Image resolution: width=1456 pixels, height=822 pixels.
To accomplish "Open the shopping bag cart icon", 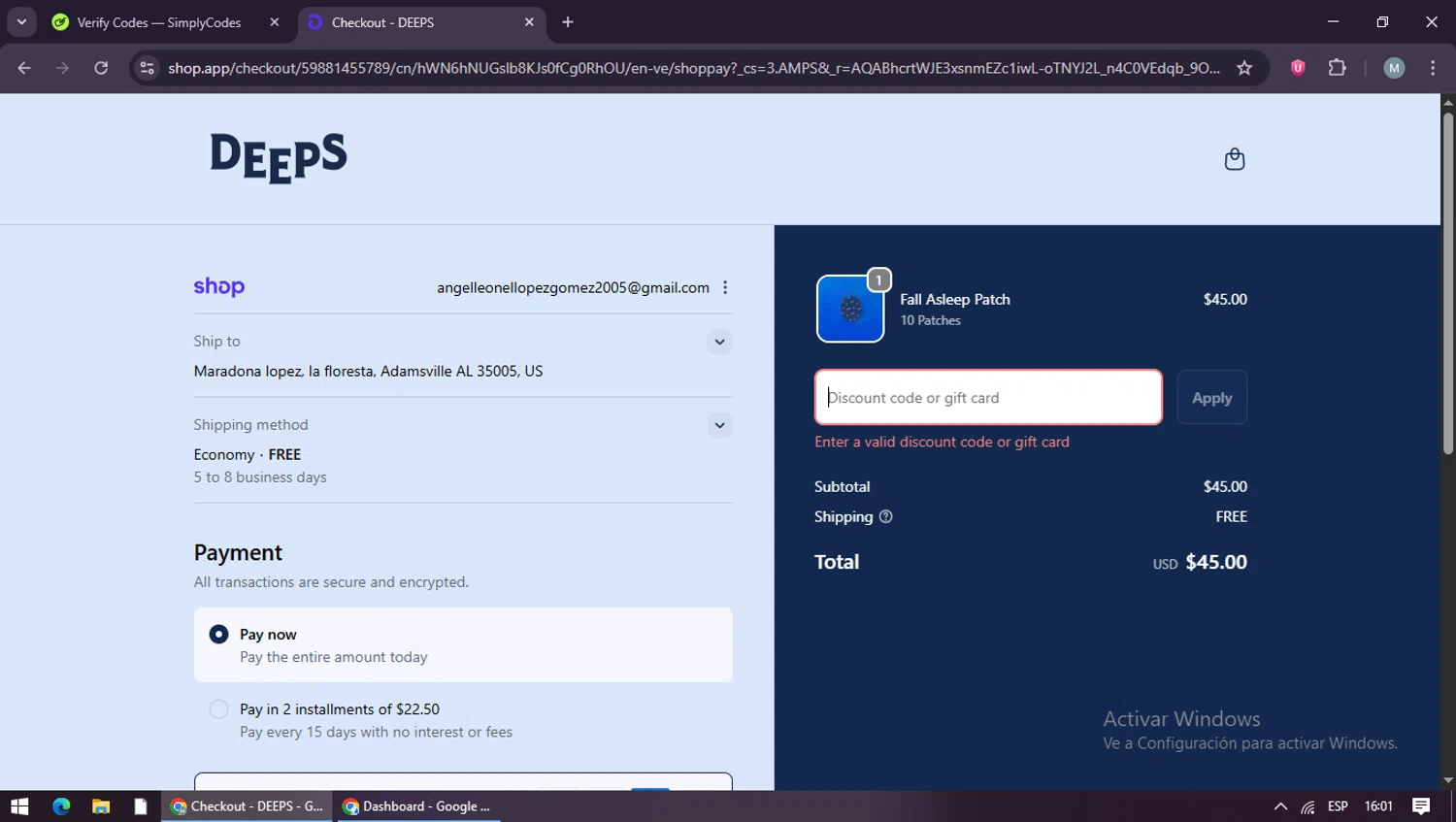I will coord(1234,159).
